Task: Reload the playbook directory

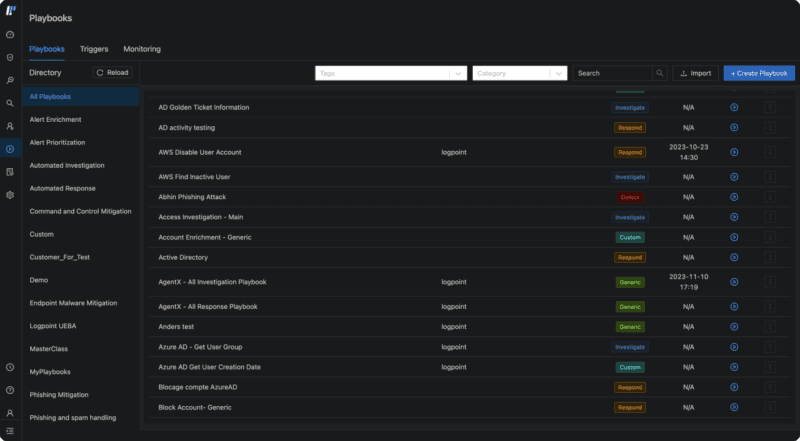Action: [x=112, y=73]
